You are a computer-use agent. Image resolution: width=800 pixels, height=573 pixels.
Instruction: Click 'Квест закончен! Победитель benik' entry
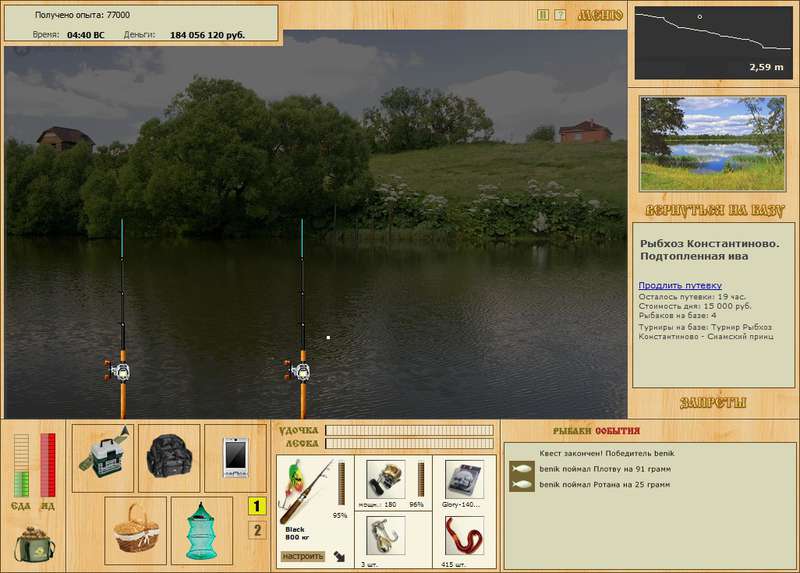tap(607, 453)
